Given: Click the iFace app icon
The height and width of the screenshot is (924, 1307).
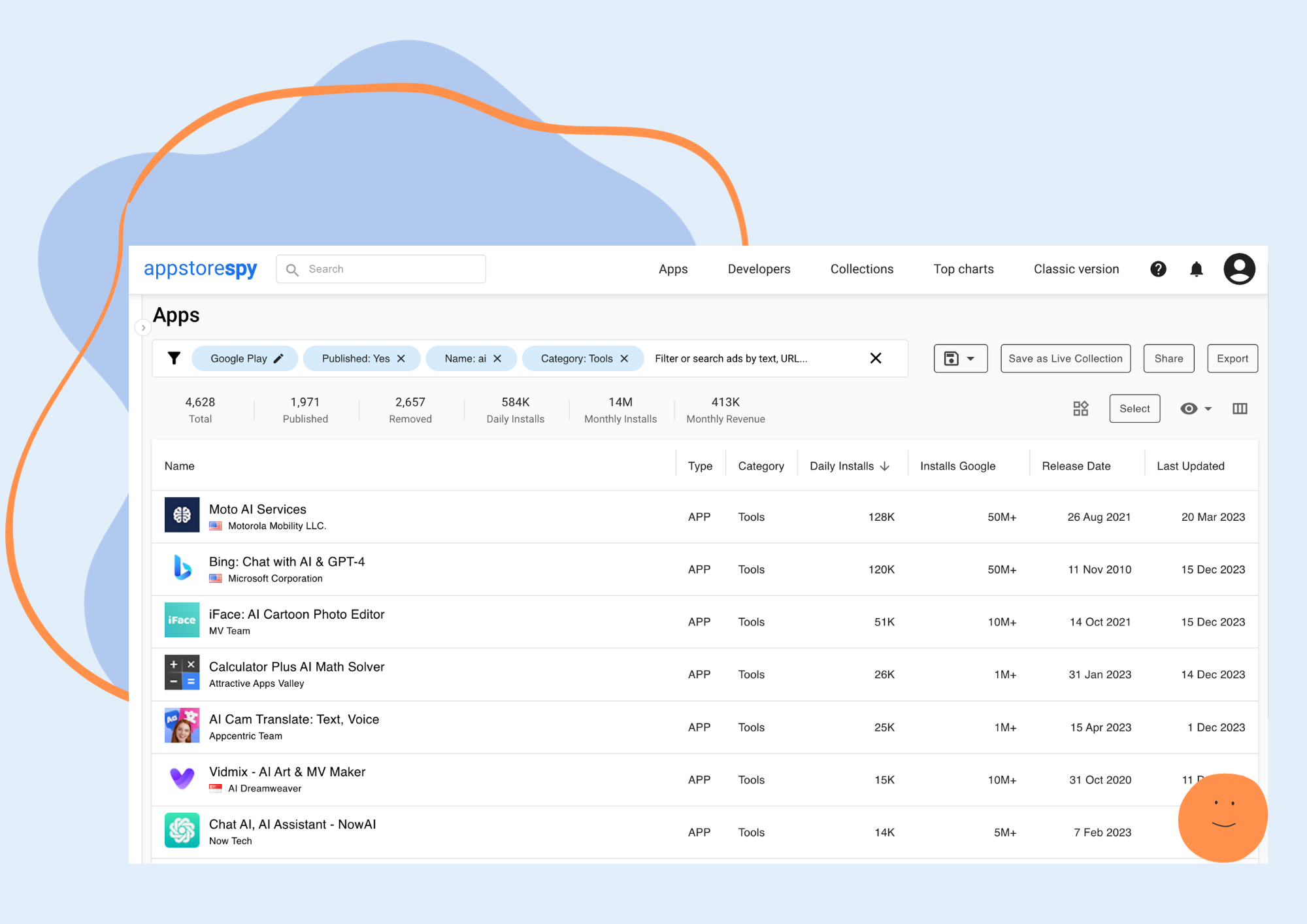Looking at the screenshot, I should (x=182, y=620).
